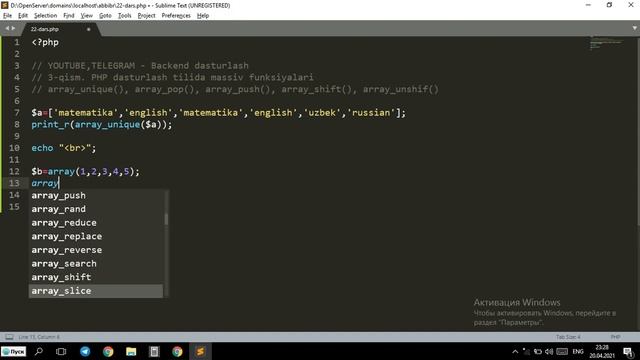640x360 pixels.
Task: Open the first Chrome taskbar icon
Action: click(x=108, y=351)
